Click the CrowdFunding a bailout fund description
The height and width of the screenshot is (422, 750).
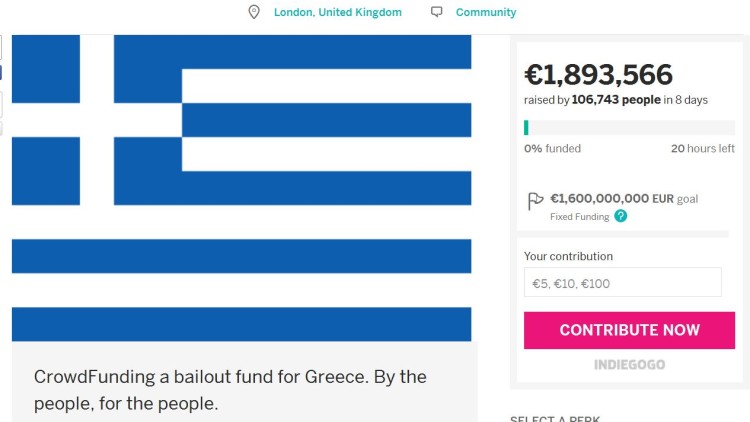(230, 390)
